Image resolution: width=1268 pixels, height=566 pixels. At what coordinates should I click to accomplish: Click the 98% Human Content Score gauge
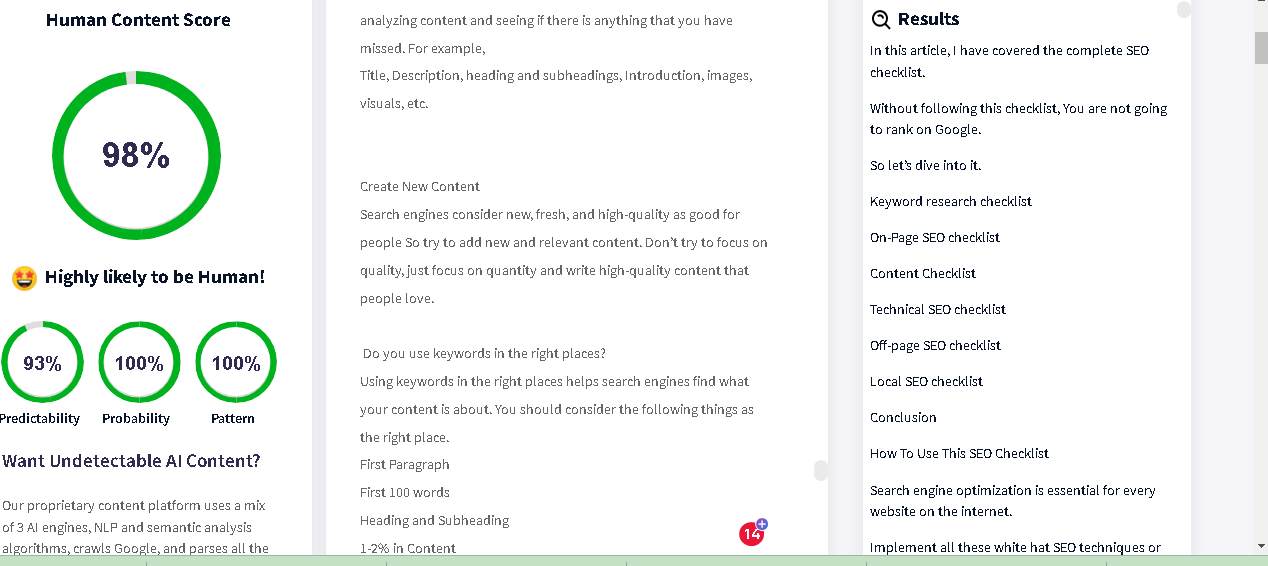(x=136, y=155)
